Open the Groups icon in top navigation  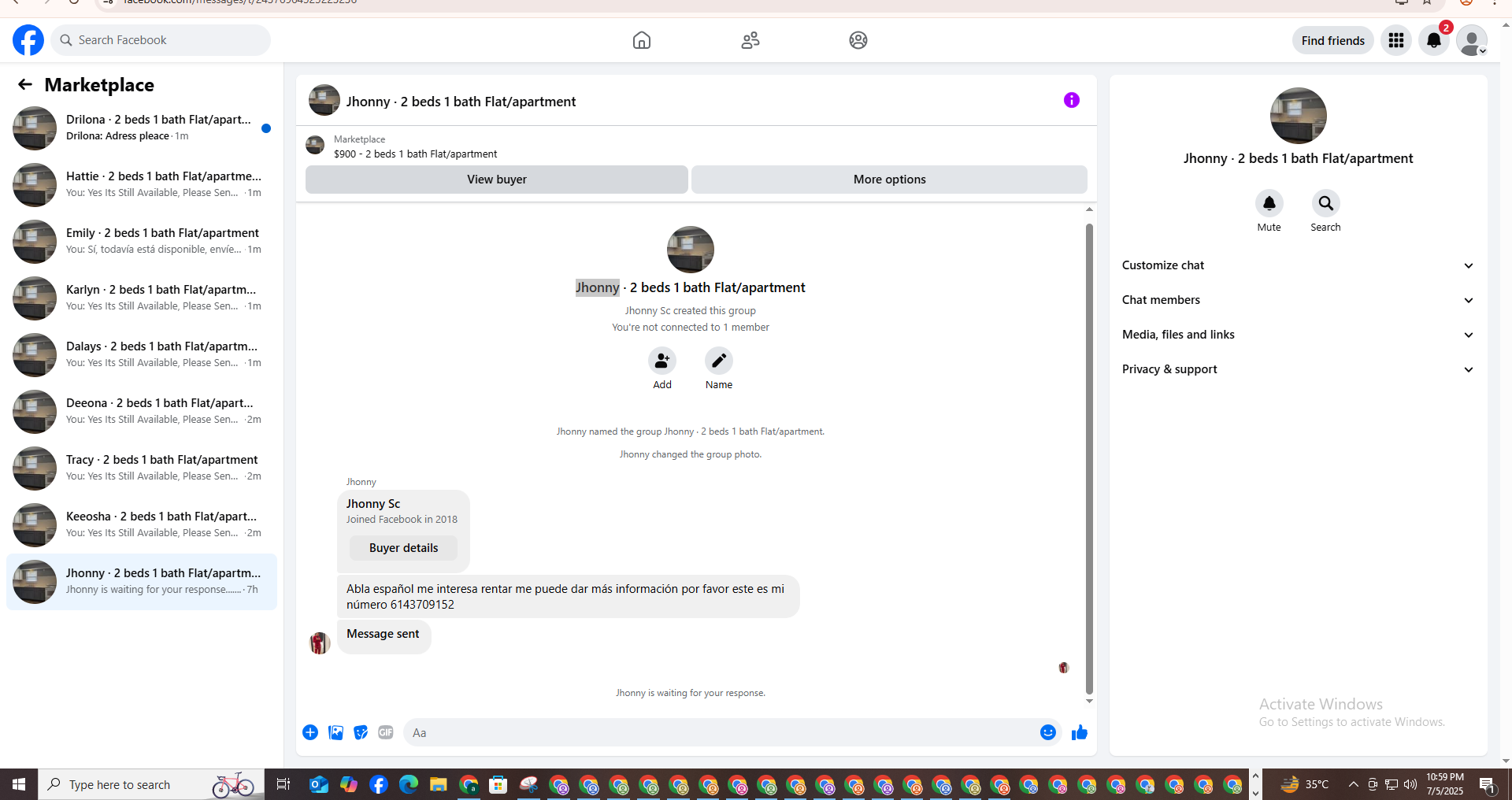858,40
